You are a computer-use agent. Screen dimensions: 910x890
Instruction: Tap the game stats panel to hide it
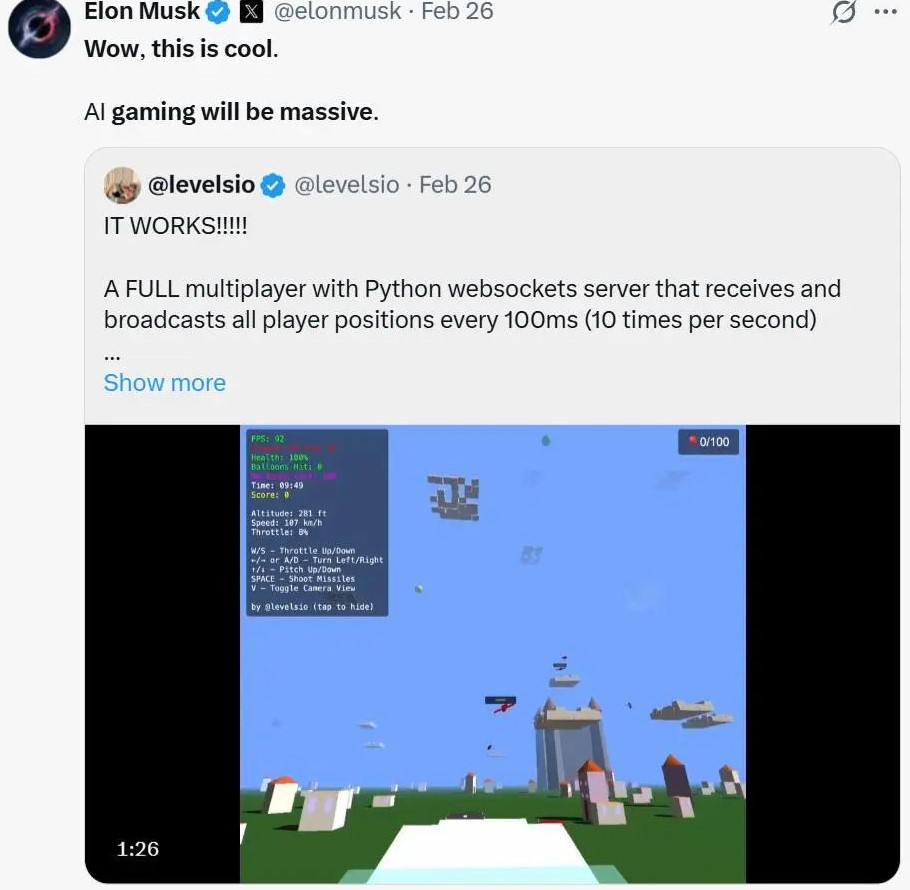[317, 522]
